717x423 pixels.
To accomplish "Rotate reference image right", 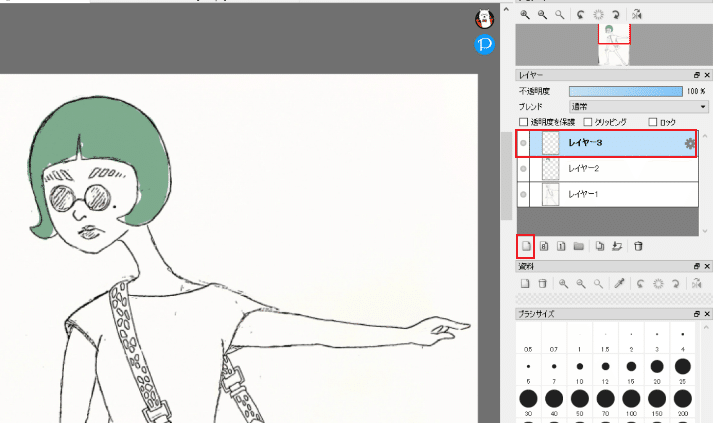I will (675, 284).
